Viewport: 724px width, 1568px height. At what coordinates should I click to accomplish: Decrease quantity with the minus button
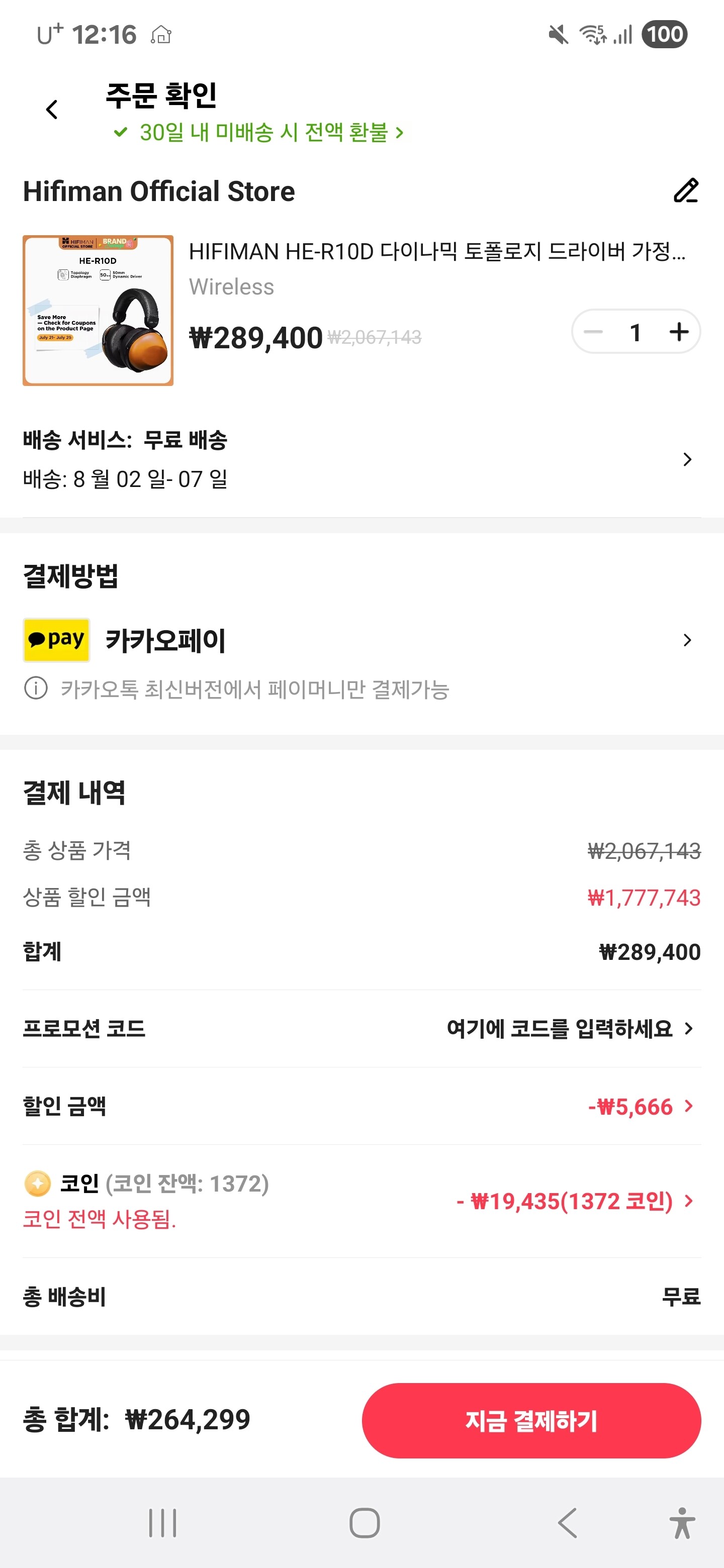[x=593, y=332]
